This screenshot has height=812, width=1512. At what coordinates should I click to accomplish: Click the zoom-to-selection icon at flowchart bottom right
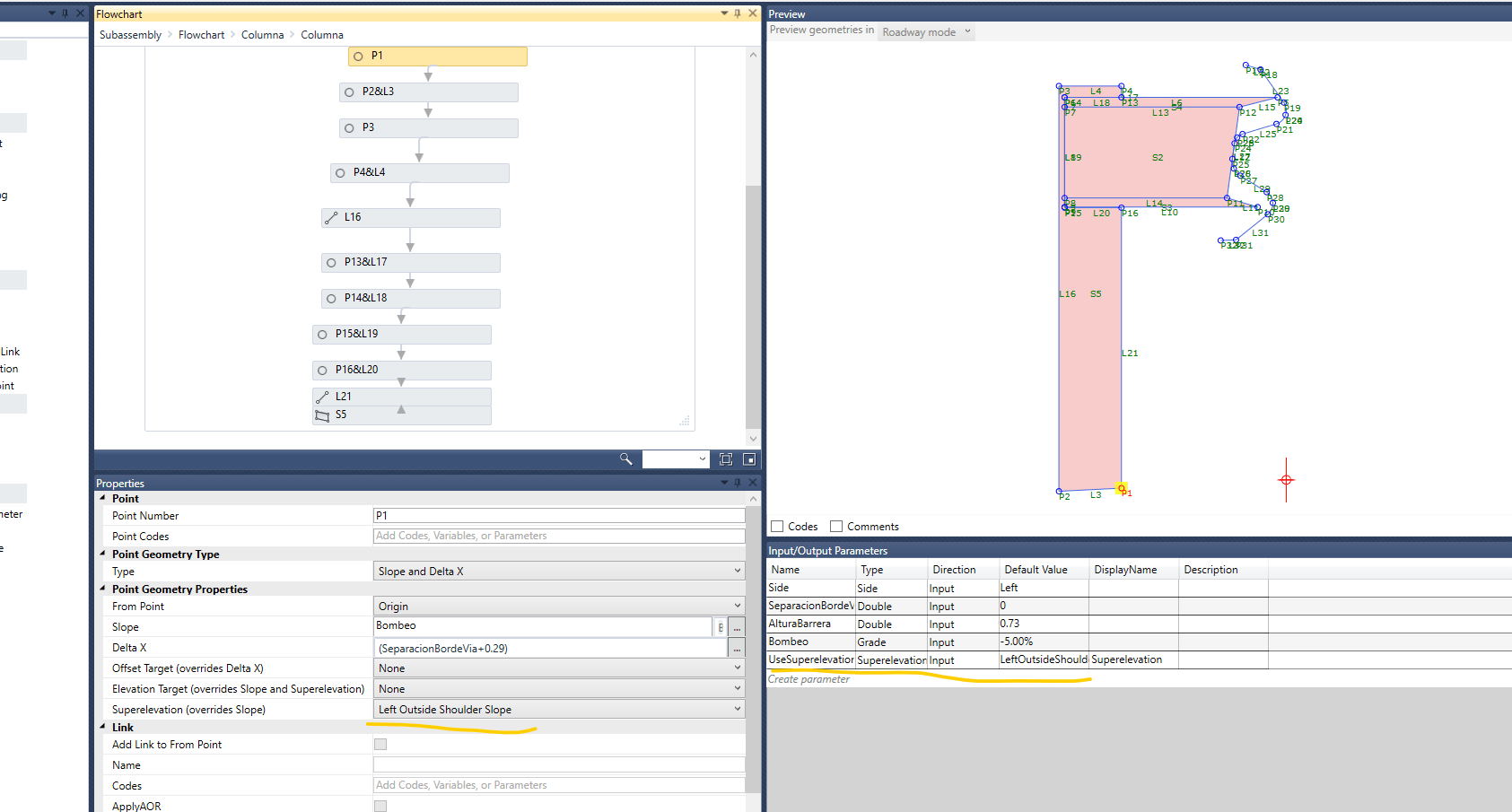748,458
